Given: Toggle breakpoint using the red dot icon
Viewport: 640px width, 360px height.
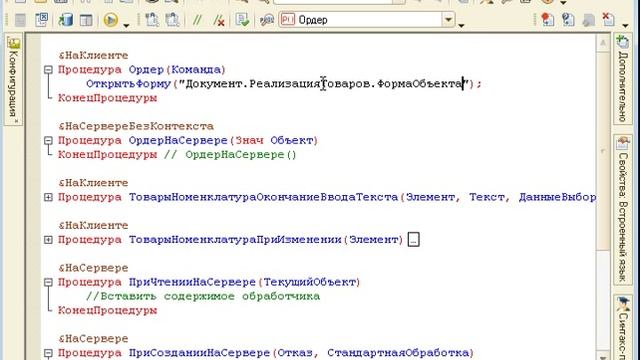Looking at the screenshot, I should 547,20.
